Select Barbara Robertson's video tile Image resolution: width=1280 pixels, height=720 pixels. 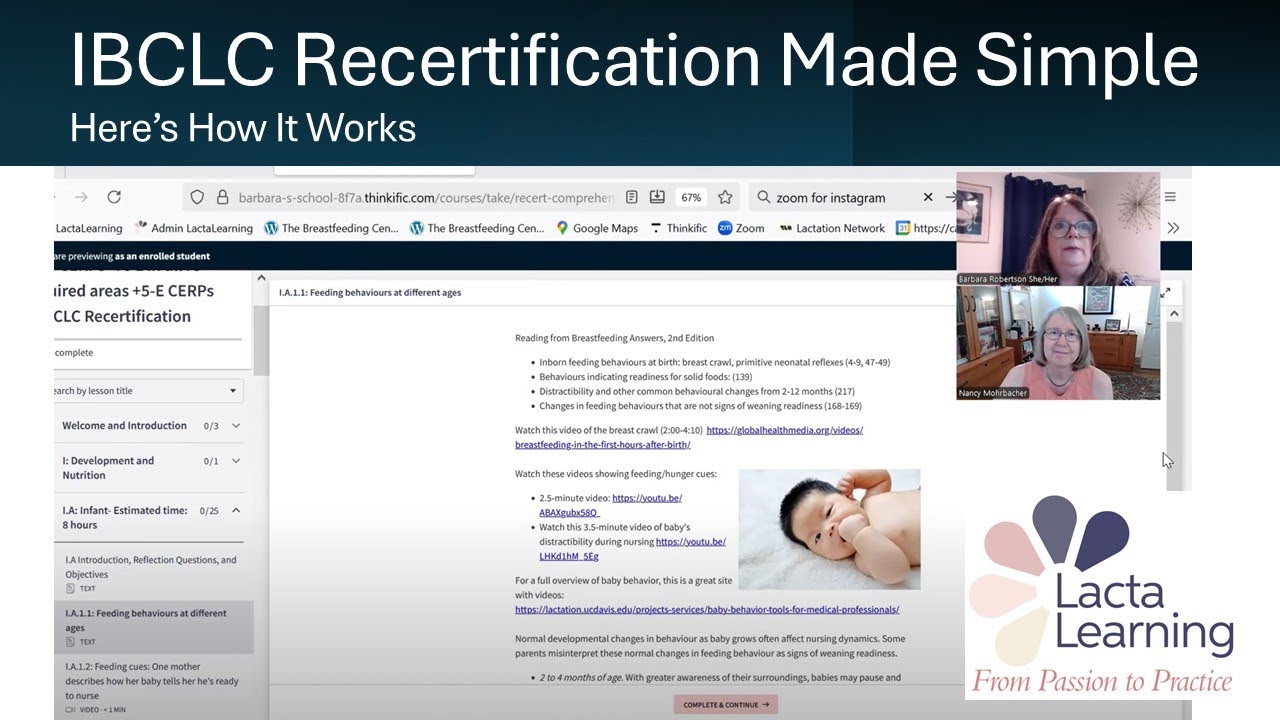1058,229
